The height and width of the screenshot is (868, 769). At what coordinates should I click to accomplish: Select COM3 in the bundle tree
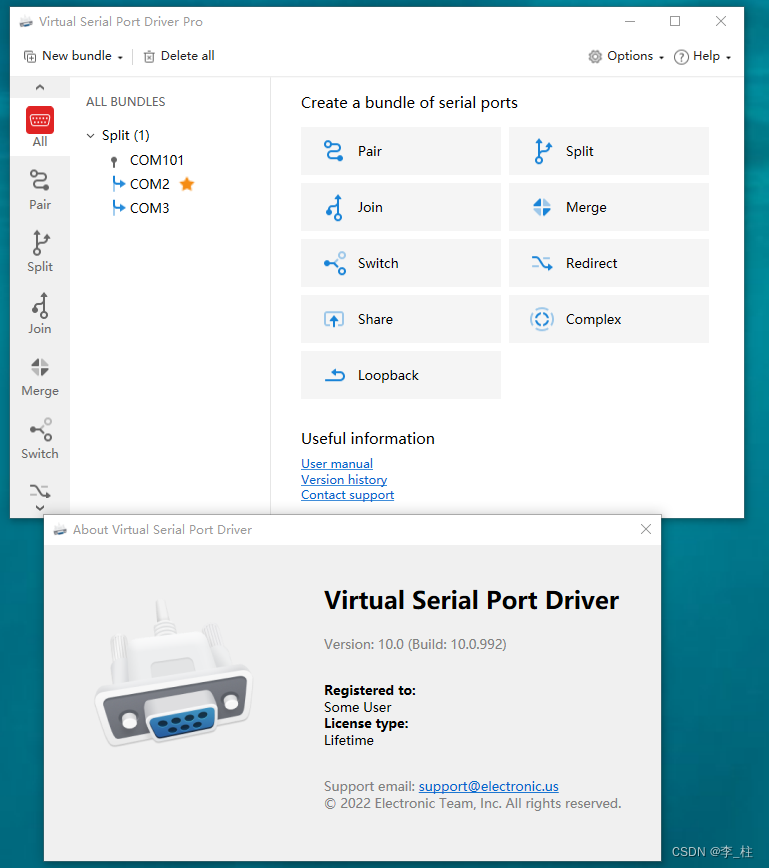(149, 208)
